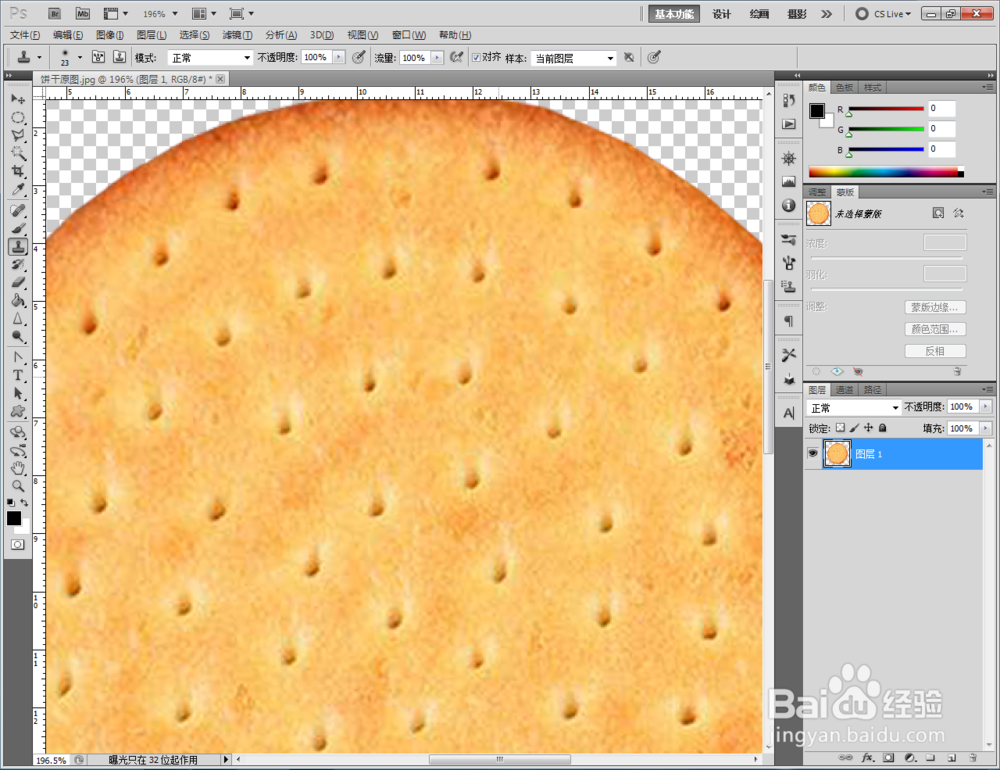Open the Info panel icon
This screenshot has height=770, width=1000.
(x=789, y=205)
